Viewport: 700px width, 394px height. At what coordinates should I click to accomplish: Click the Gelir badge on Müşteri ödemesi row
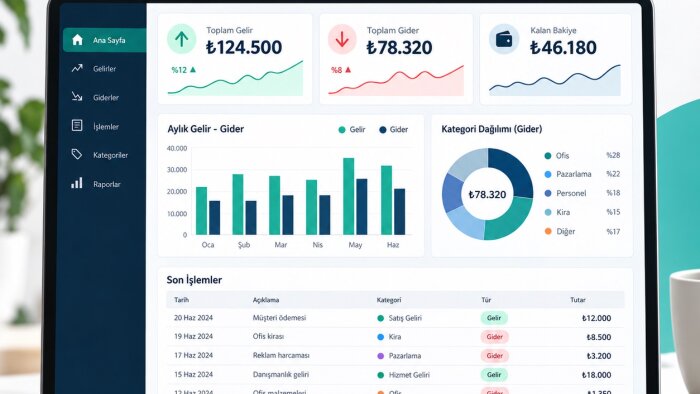(x=494, y=318)
